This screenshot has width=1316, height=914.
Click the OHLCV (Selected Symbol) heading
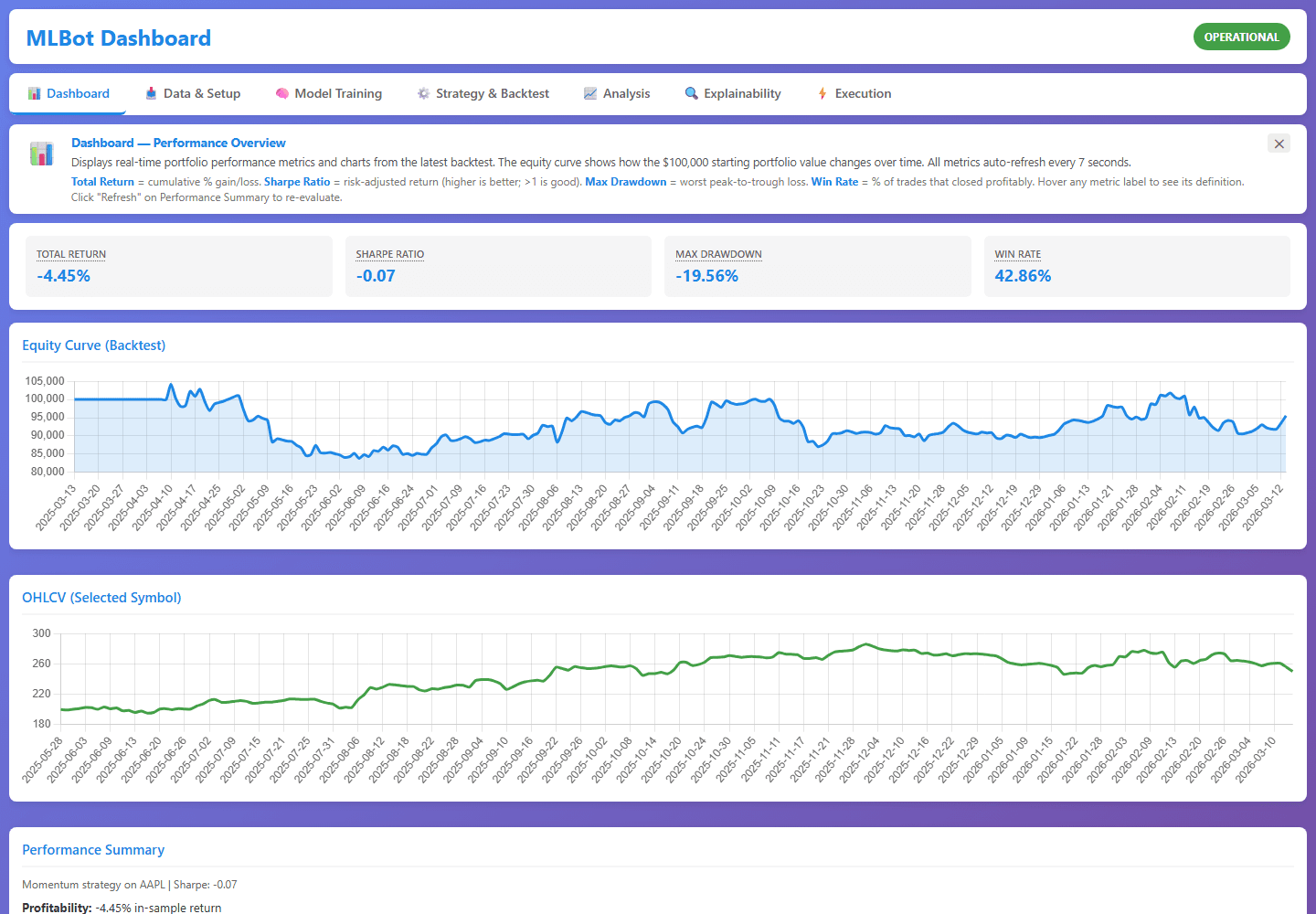101,598
